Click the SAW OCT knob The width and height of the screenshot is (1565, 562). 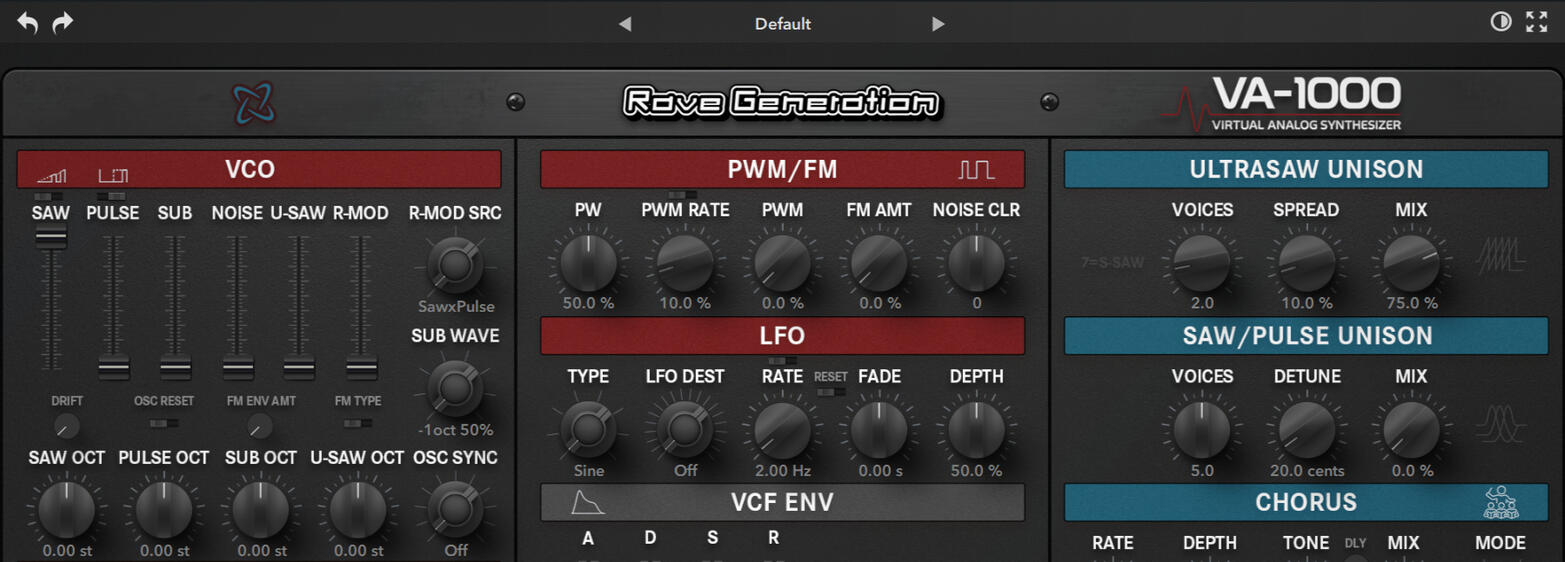[x=67, y=510]
